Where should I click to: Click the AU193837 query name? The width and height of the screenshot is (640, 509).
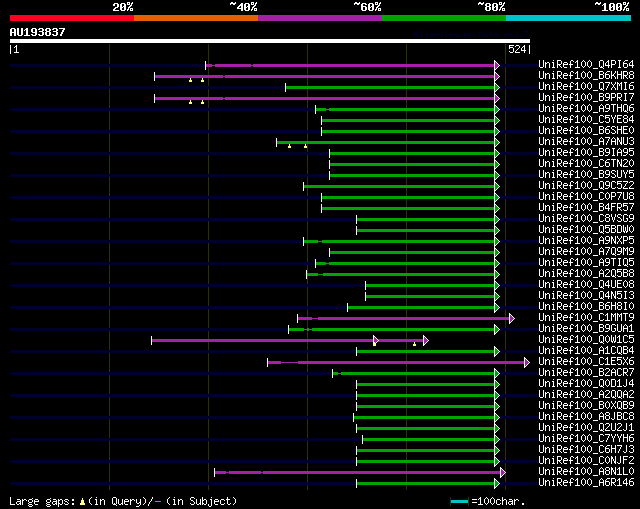tap(38, 32)
